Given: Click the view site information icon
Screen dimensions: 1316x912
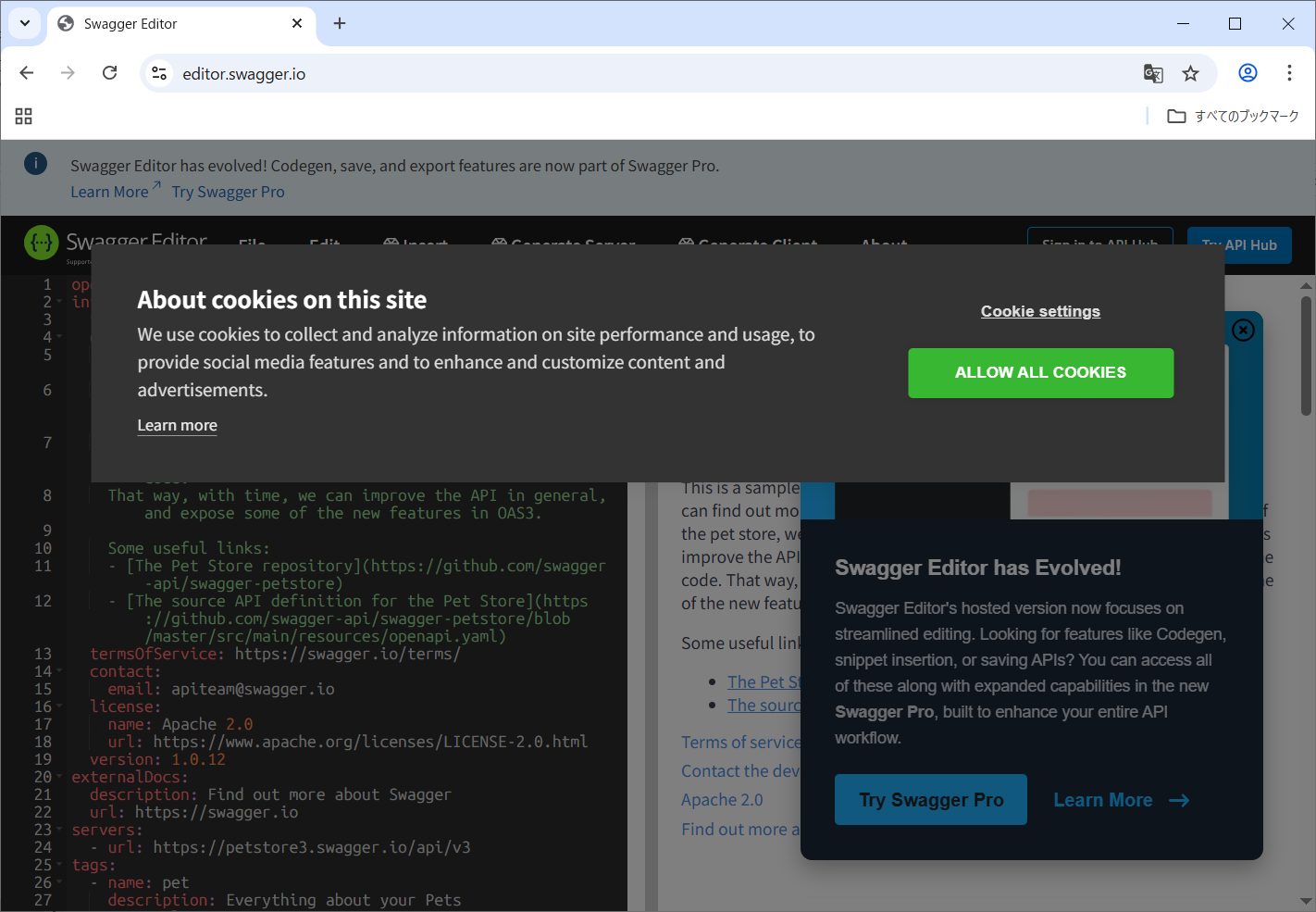Looking at the screenshot, I should [159, 73].
